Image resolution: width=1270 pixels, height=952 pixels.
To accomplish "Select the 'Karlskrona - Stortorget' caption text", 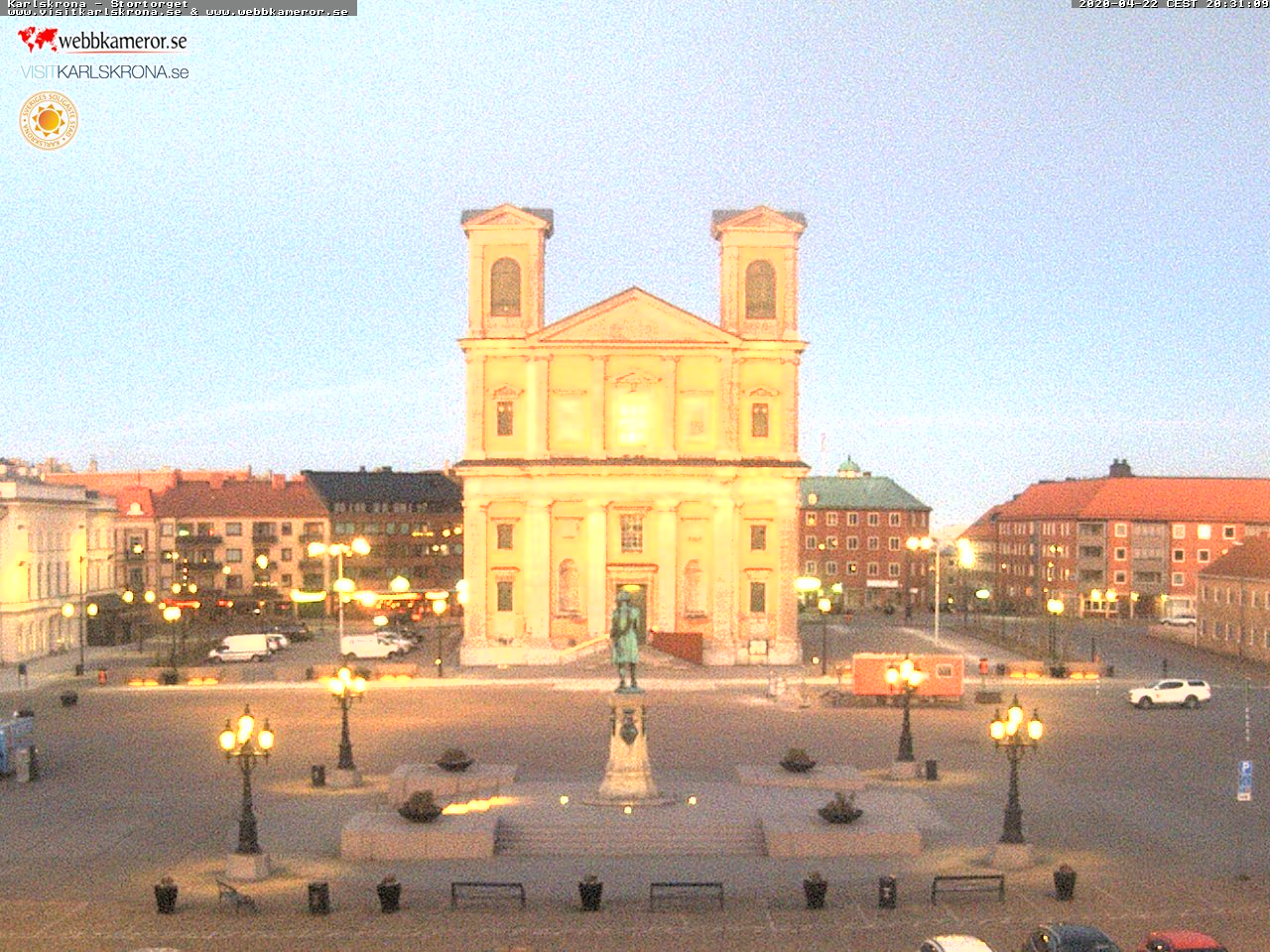I will [x=97, y=3].
